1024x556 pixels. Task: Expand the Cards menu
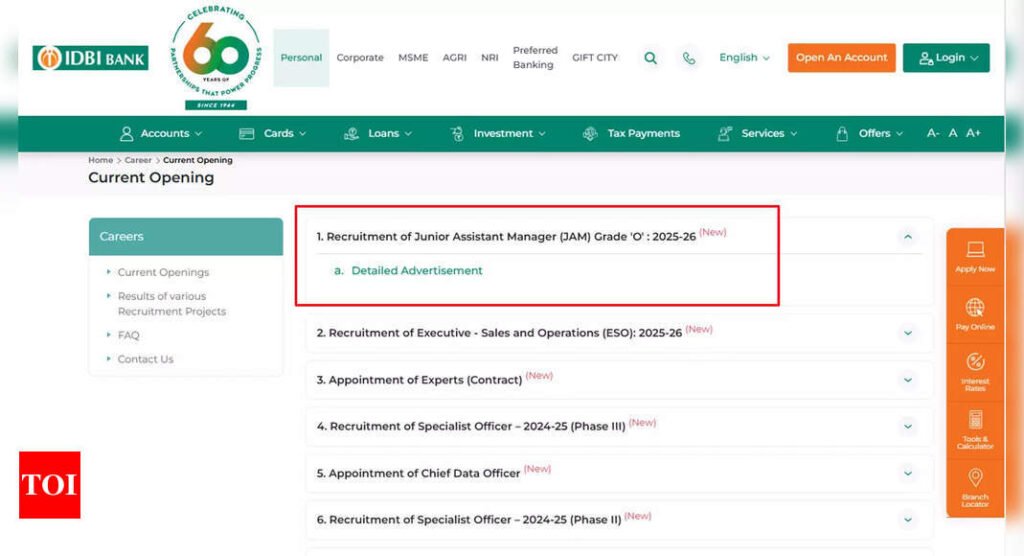272,133
